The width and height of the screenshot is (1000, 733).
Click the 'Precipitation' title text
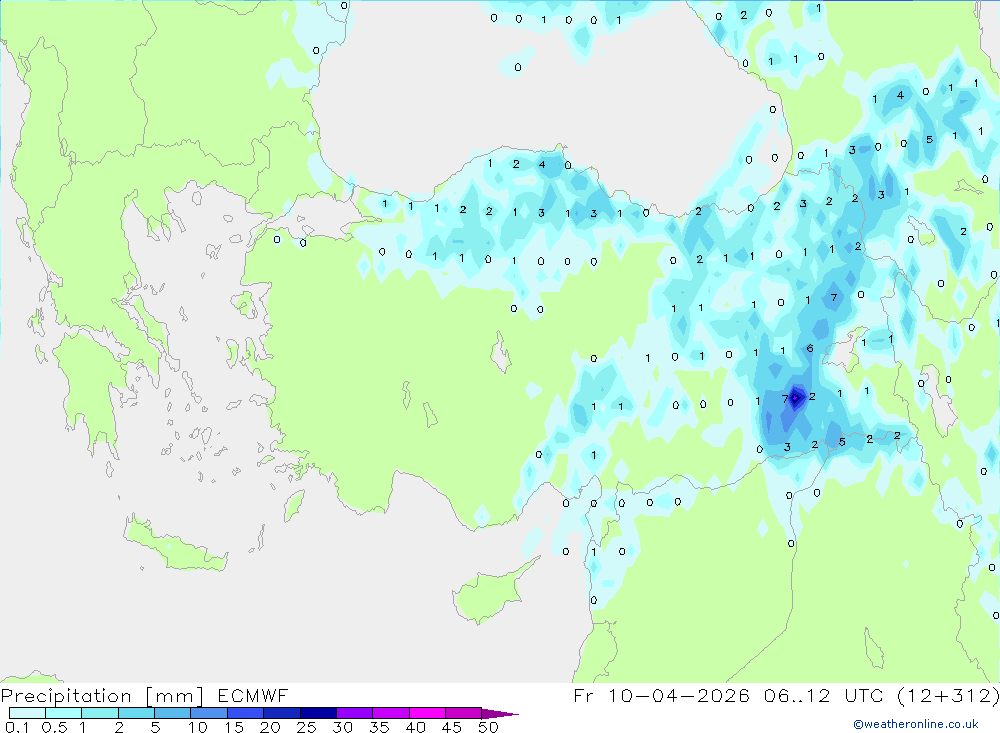(66, 696)
